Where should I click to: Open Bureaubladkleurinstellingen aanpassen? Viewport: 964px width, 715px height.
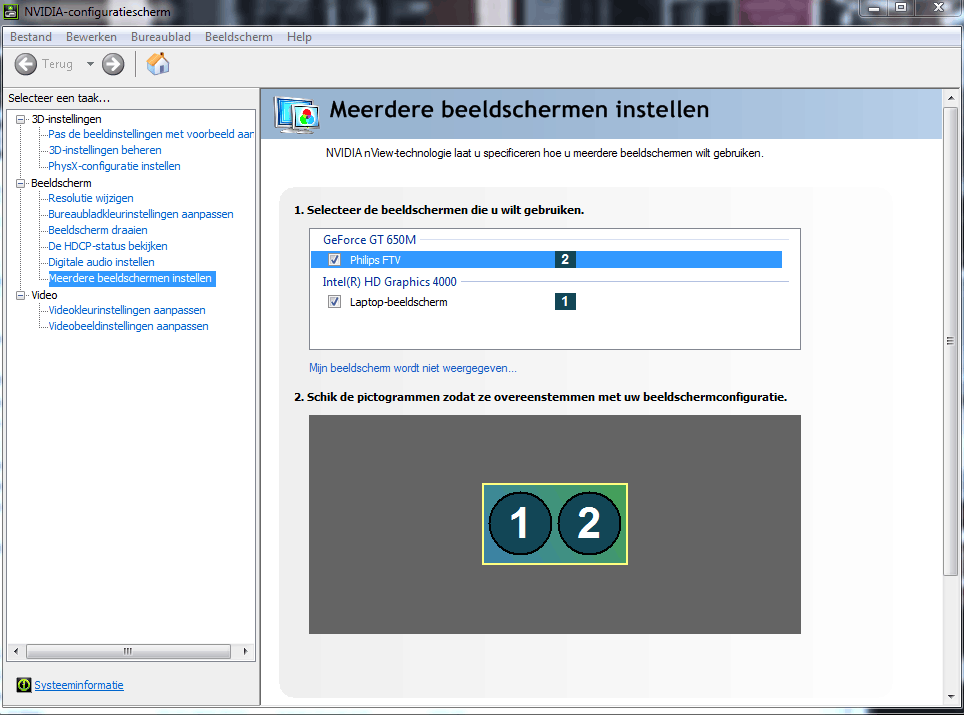click(141, 214)
